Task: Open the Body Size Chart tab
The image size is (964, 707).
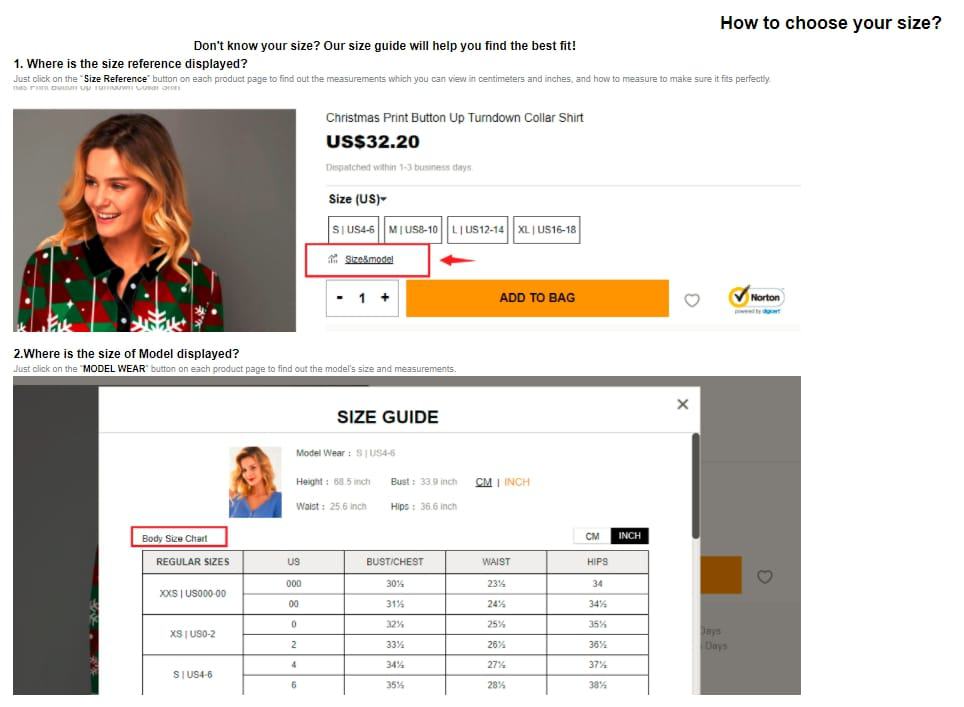Action: click(179, 537)
